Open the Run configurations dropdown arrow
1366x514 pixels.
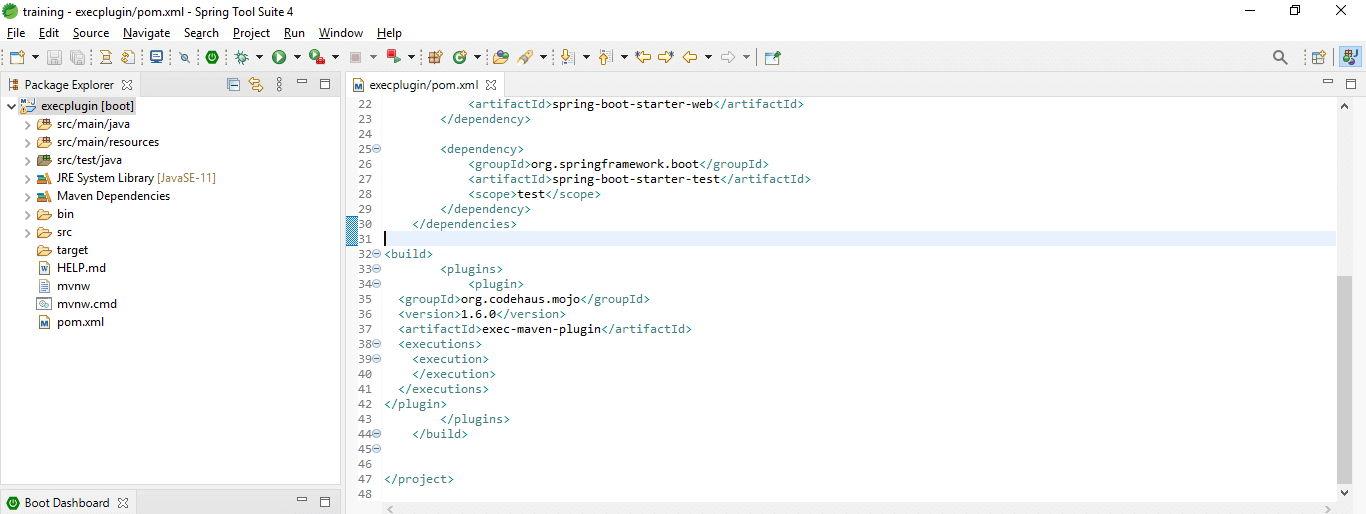click(297, 58)
